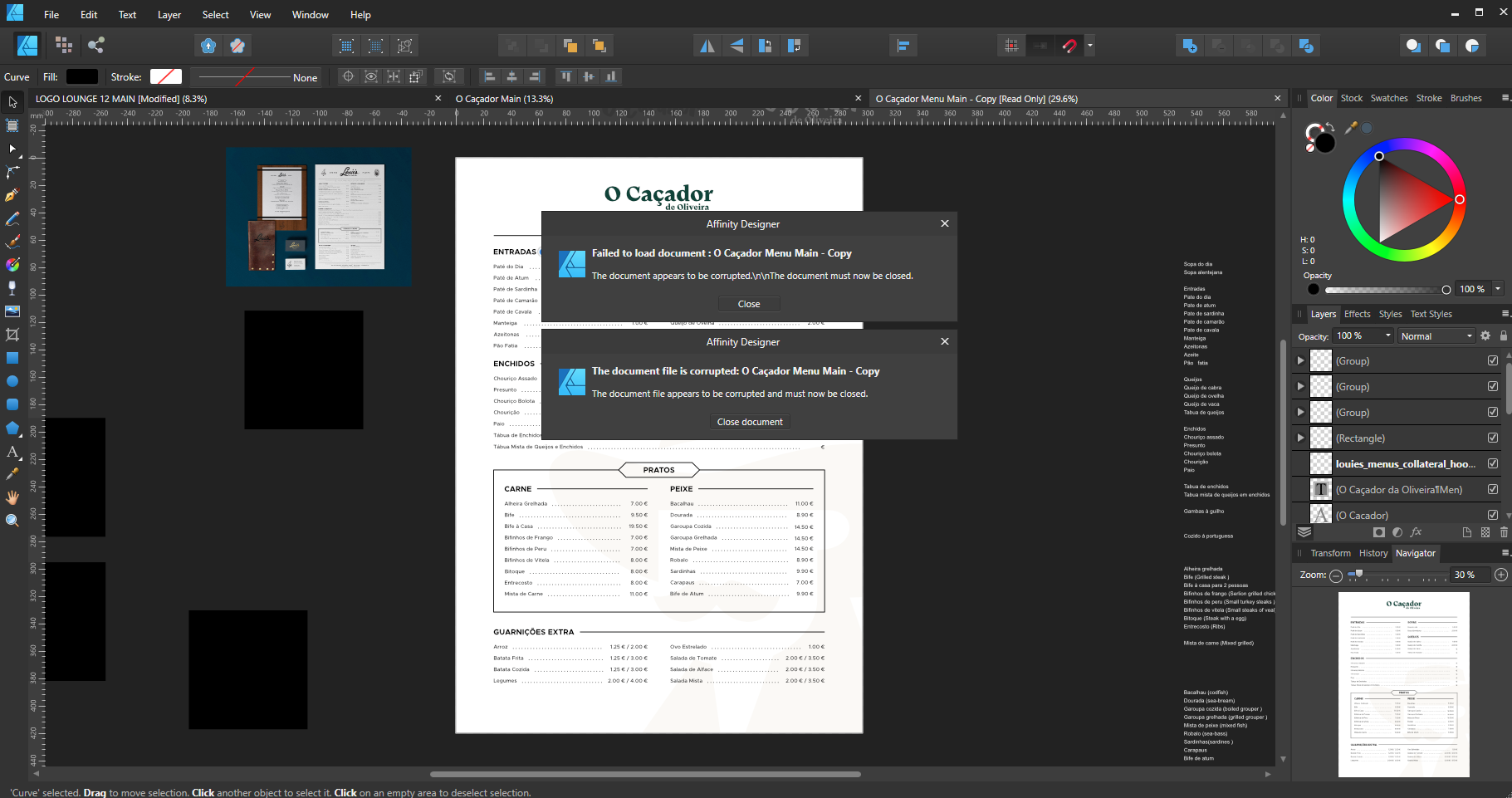Select the Move tool in left toolbar
Image resolution: width=1512 pixels, height=798 pixels.
tap(12, 102)
